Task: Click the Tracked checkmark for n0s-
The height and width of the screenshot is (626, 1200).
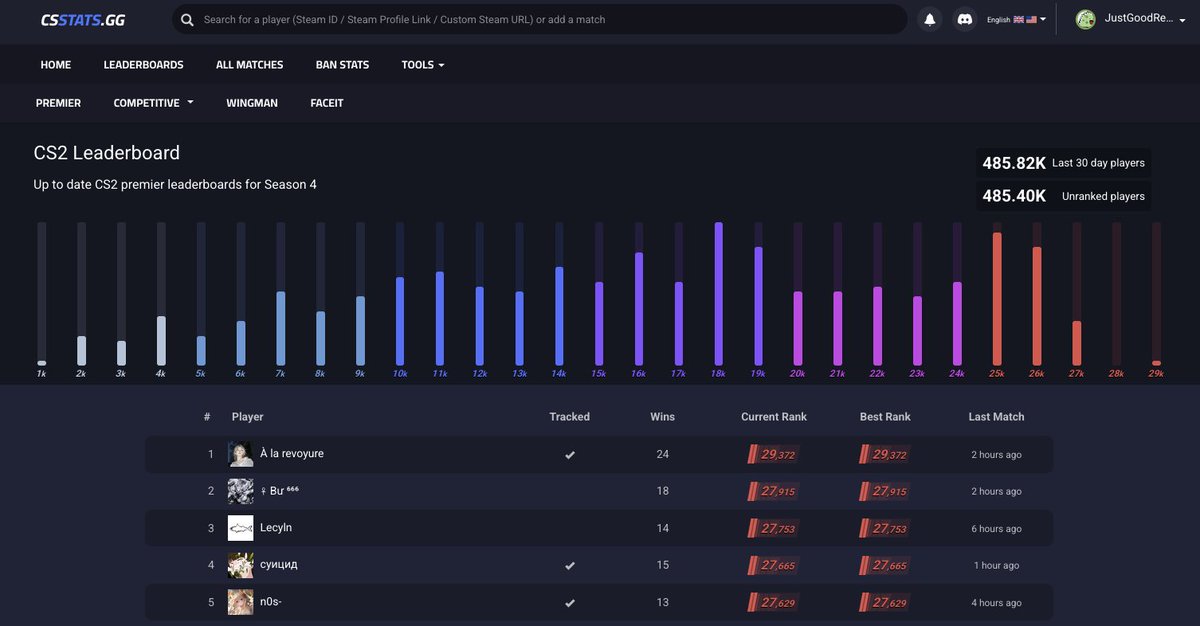Action: pyautogui.click(x=570, y=602)
